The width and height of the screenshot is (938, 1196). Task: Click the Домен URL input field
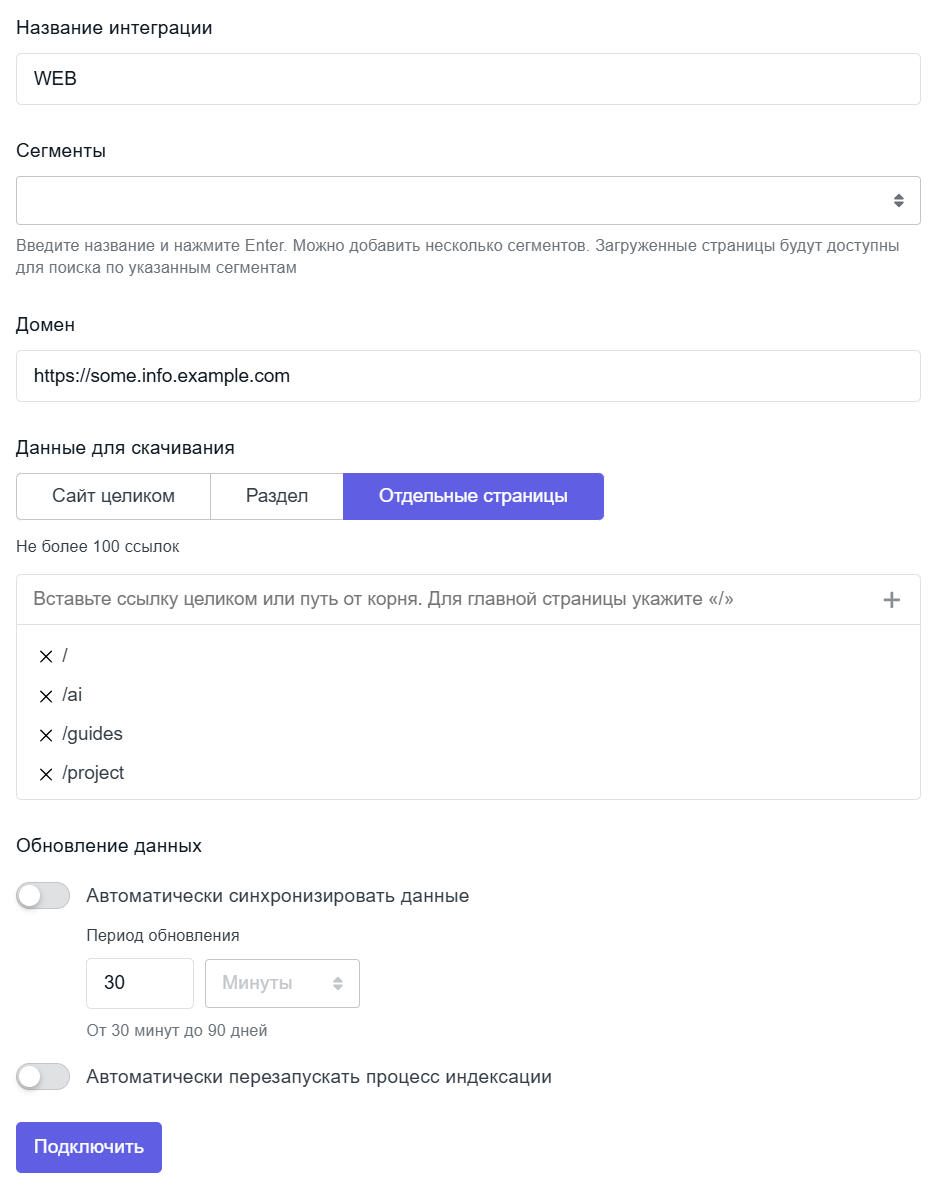[468, 376]
